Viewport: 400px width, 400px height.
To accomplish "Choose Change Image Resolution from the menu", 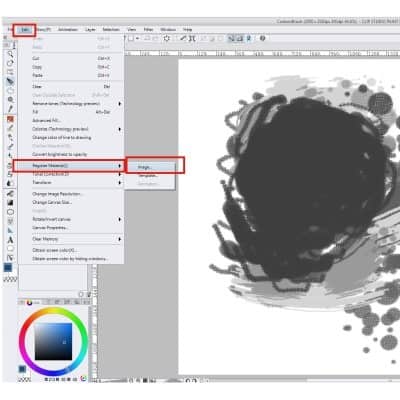I will point(57,194).
